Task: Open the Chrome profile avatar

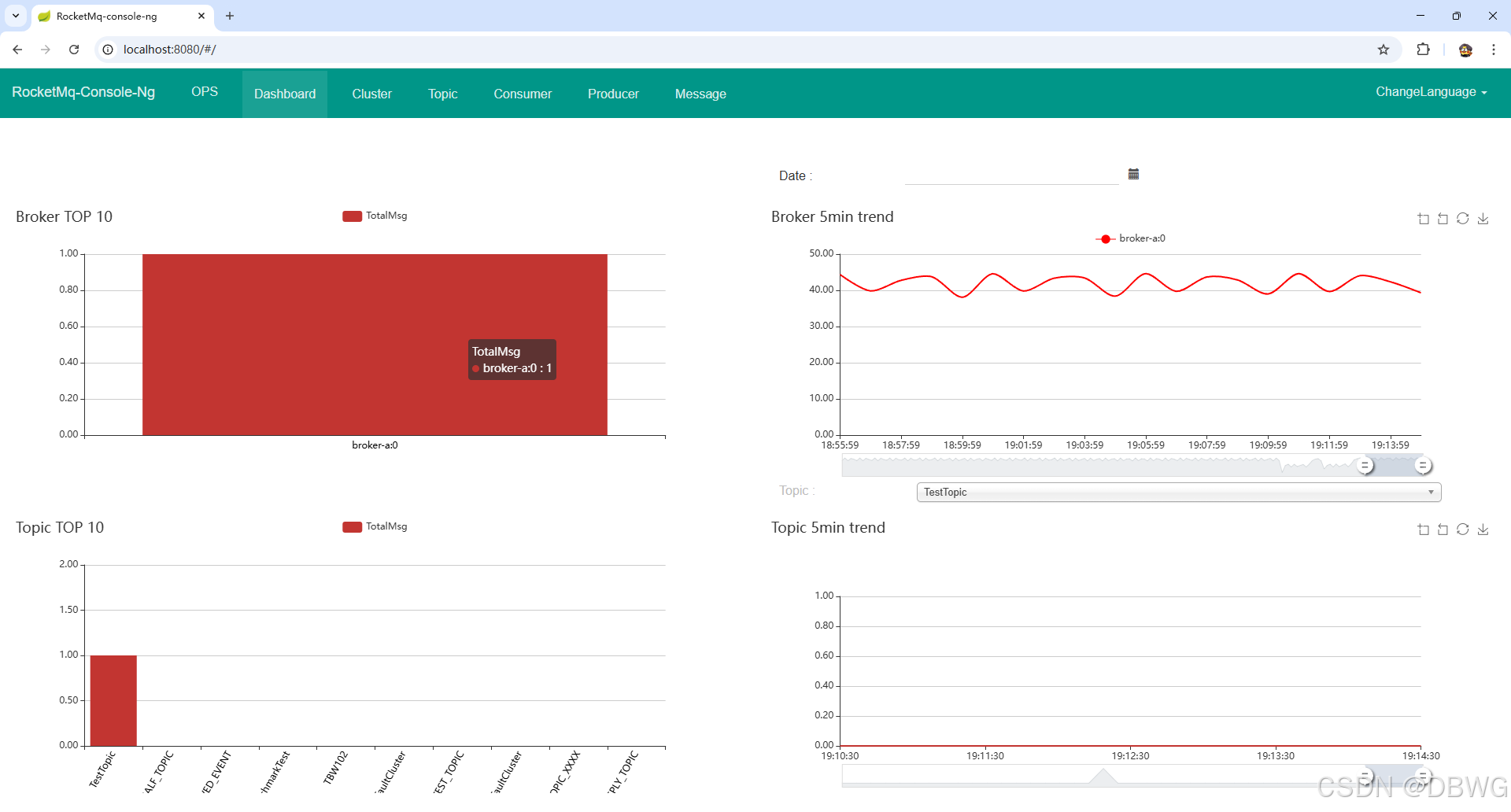Action: [1465, 50]
